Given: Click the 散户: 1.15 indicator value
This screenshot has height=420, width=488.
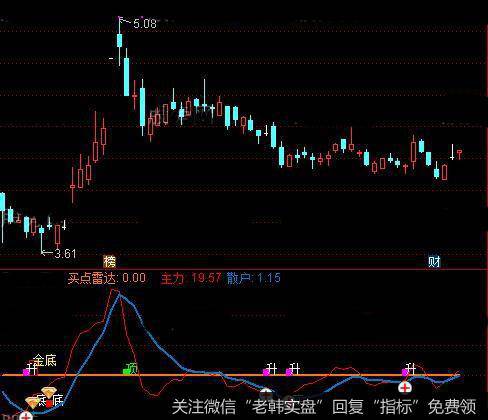Looking at the screenshot, I should coord(254,278).
